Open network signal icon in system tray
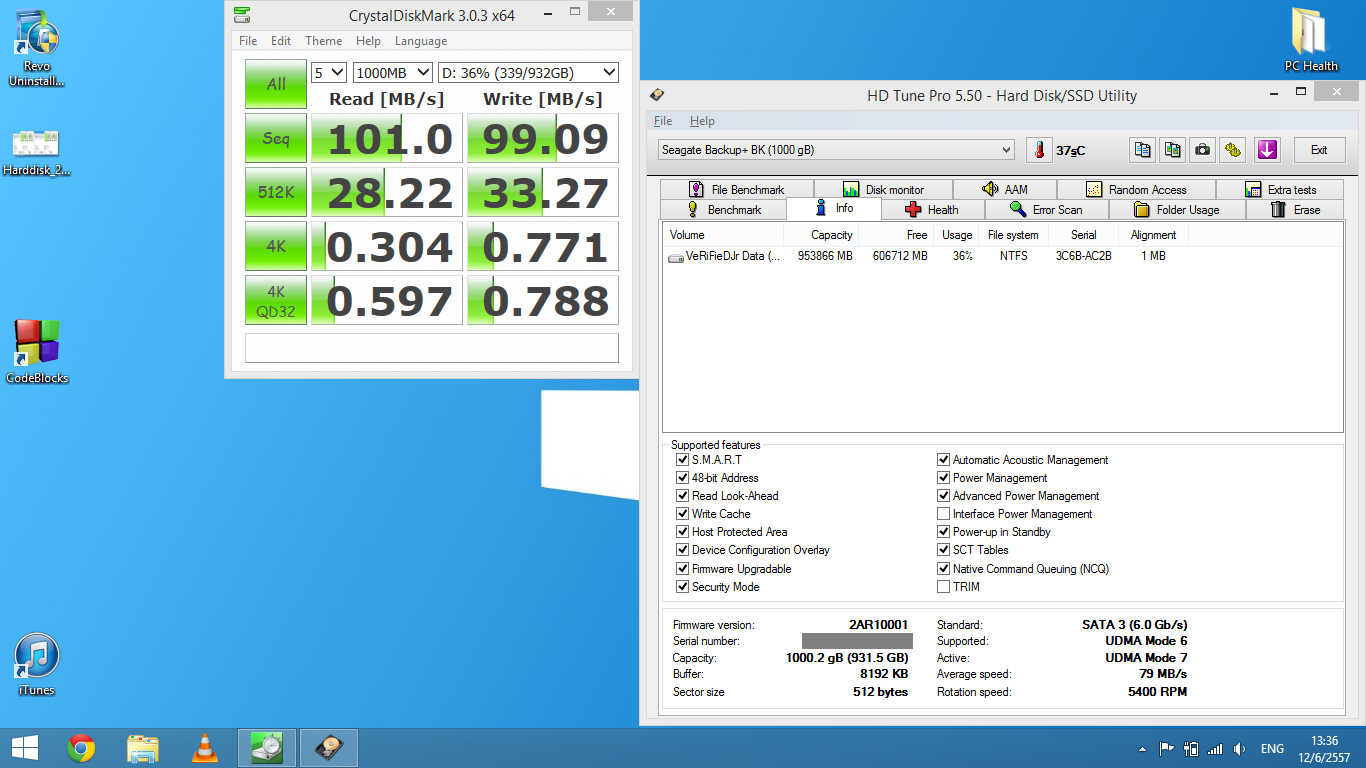 pyautogui.click(x=1215, y=748)
